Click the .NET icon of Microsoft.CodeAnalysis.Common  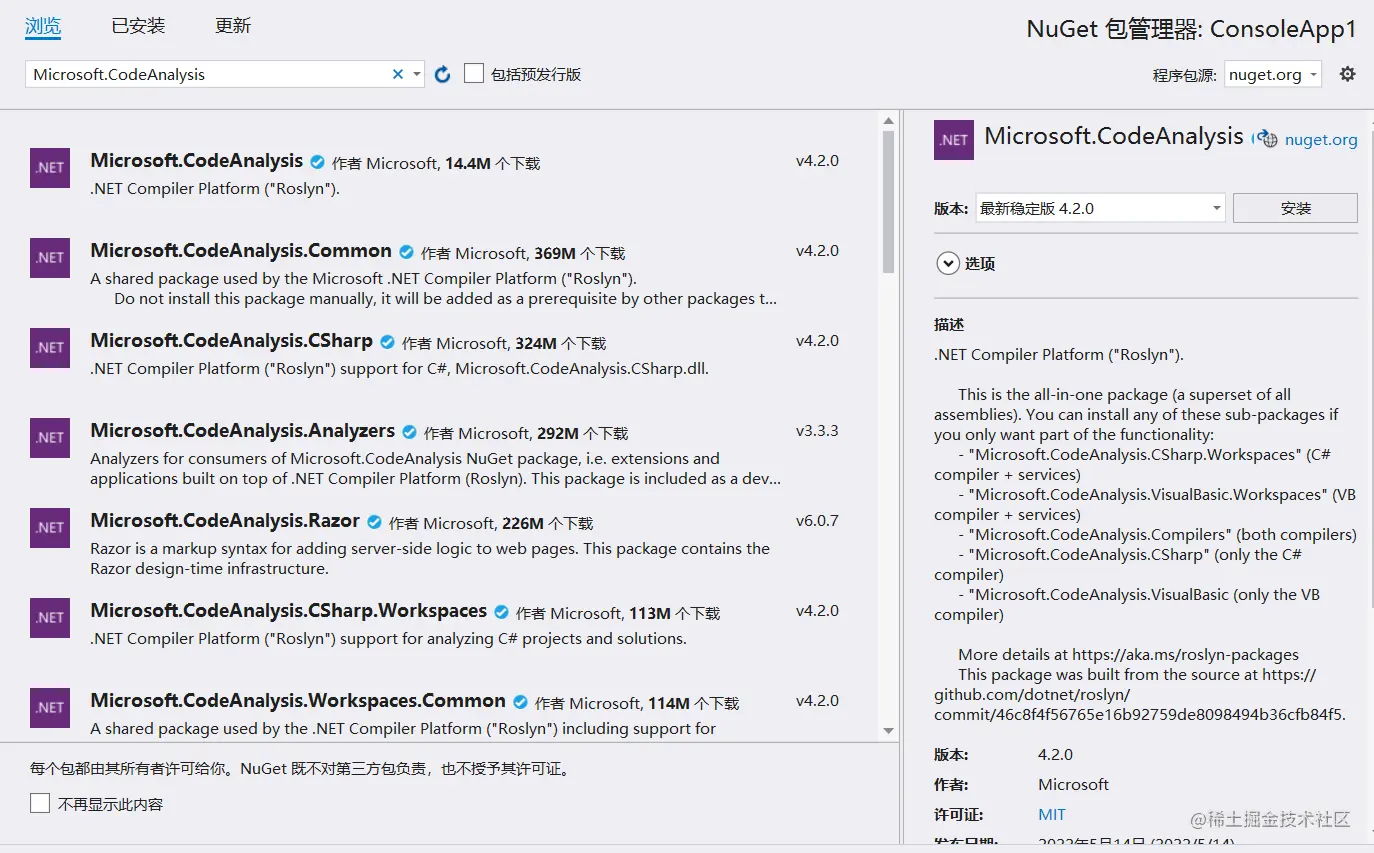pyautogui.click(x=50, y=258)
